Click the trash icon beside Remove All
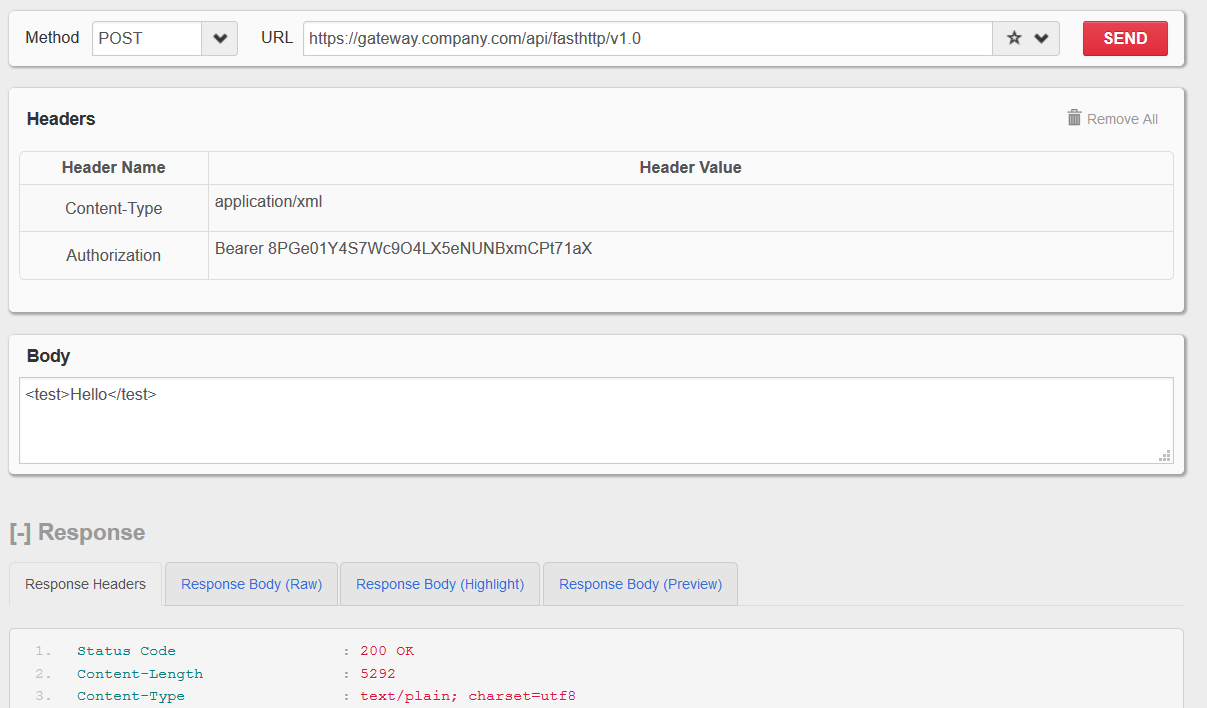1207x708 pixels. [1074, 118]
